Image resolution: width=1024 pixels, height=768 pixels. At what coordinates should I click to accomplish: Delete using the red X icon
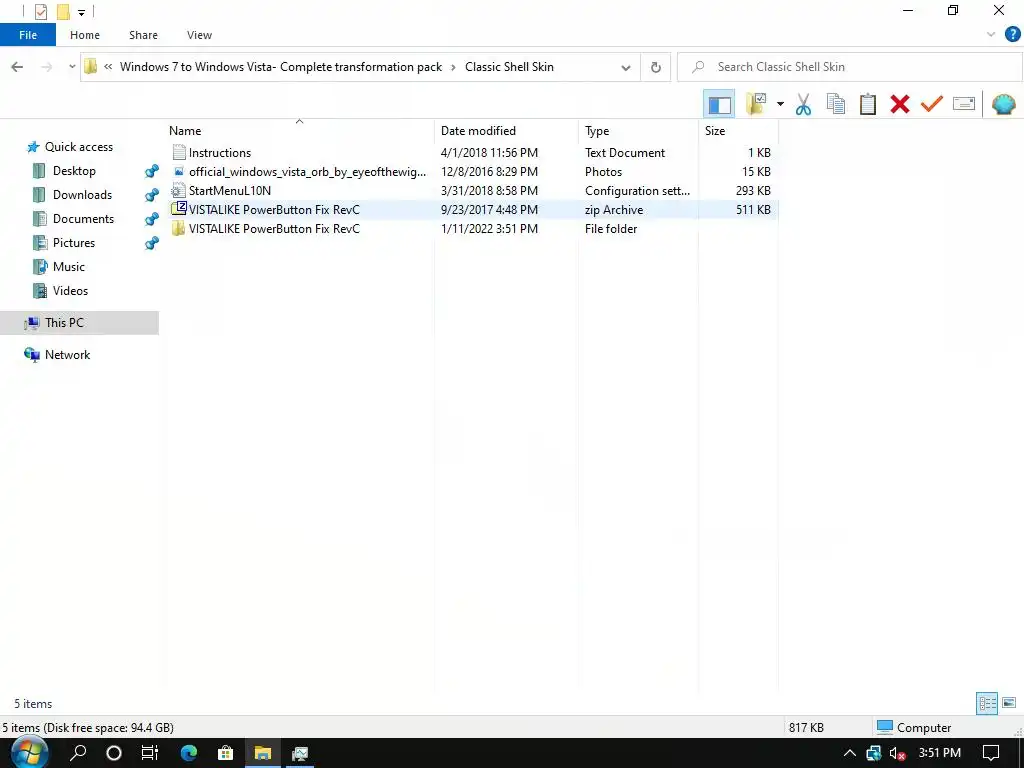(900, 104)
